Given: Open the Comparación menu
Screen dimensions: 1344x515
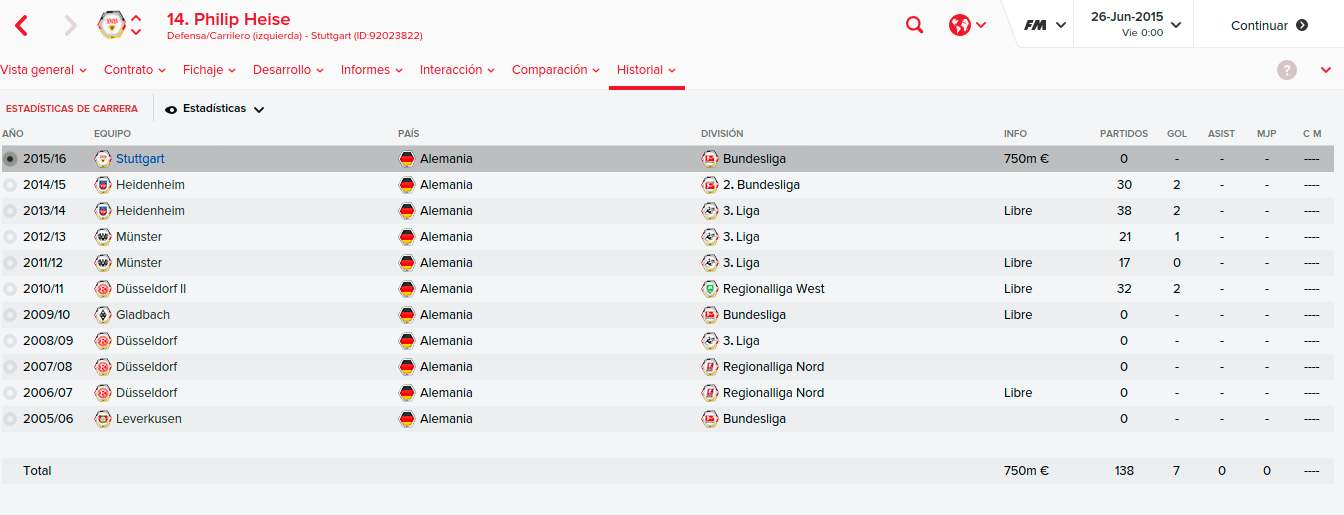Looking at the screenshot, I should [555, 70].
